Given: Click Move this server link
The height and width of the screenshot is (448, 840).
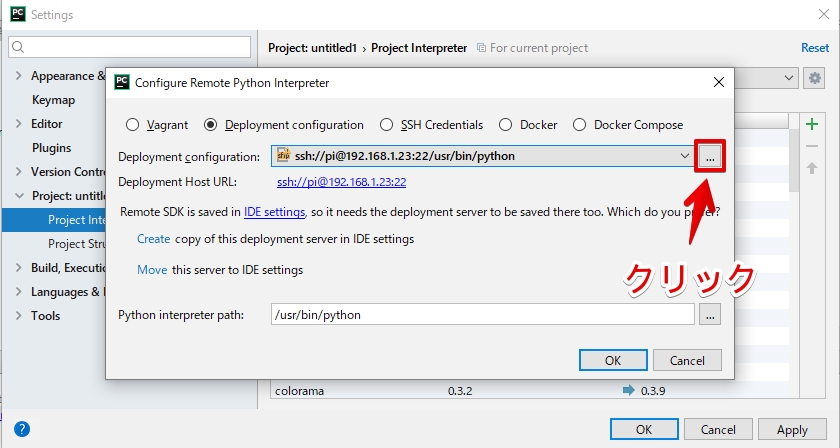Looking at the screenshot, I should tap(152, 270).
